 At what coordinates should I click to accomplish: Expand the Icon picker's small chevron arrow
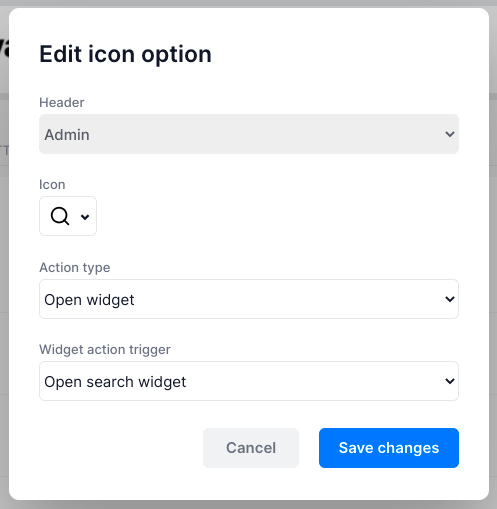point(85,217)
